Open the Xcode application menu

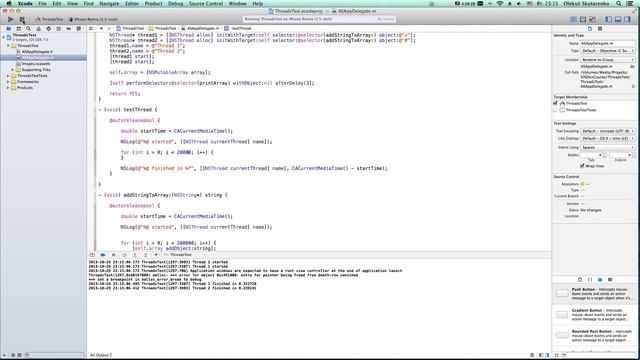[x=25, y=4]
